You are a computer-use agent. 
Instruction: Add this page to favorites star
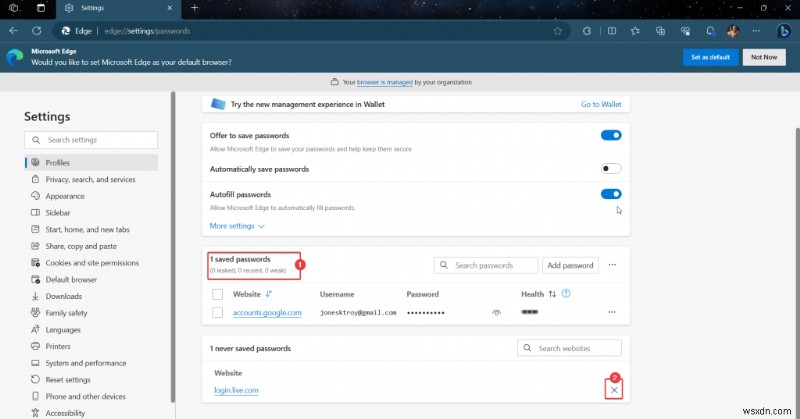pyautogui.click(x=558, y=31)
